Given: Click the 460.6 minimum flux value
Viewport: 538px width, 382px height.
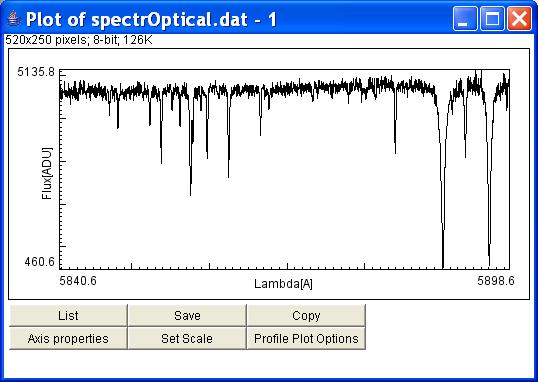Looking at the screenshot, I should click(x=39, y=262).
